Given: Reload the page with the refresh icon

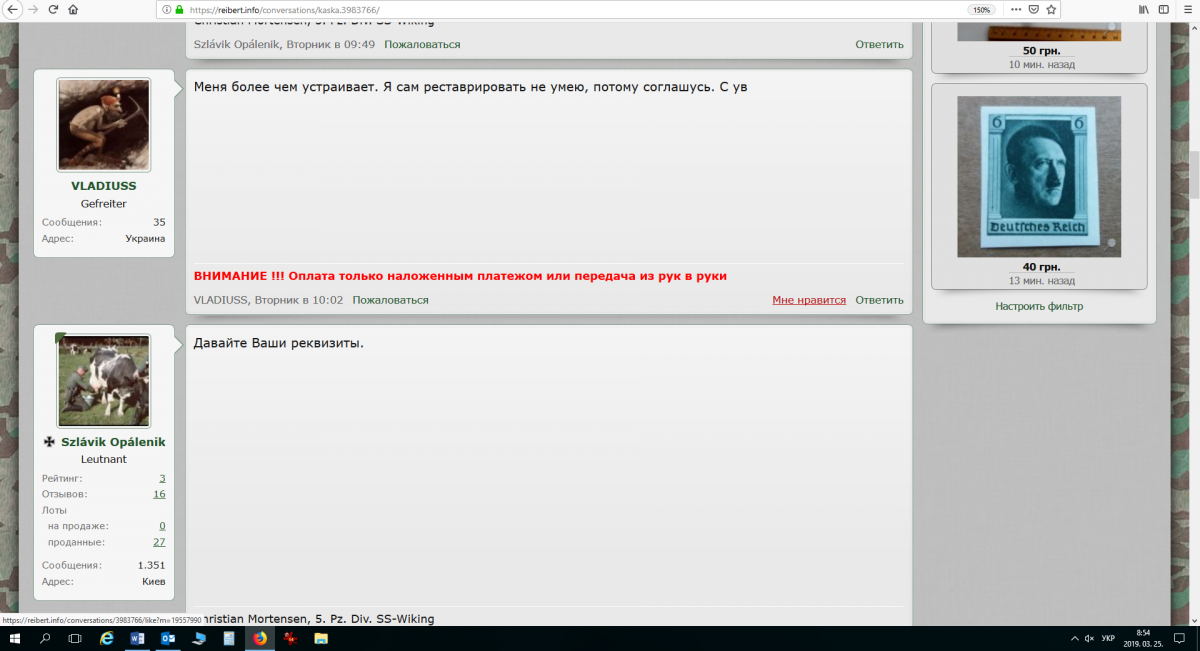Looking at the screenshot, I should (55, 9).
